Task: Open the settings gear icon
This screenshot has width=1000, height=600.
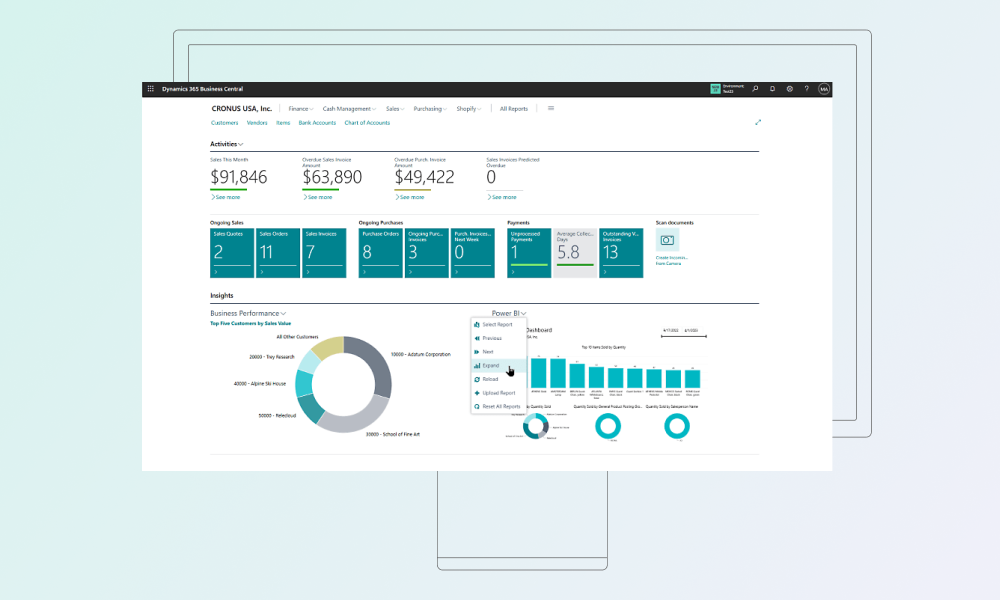Action: (x=789, y=89)
